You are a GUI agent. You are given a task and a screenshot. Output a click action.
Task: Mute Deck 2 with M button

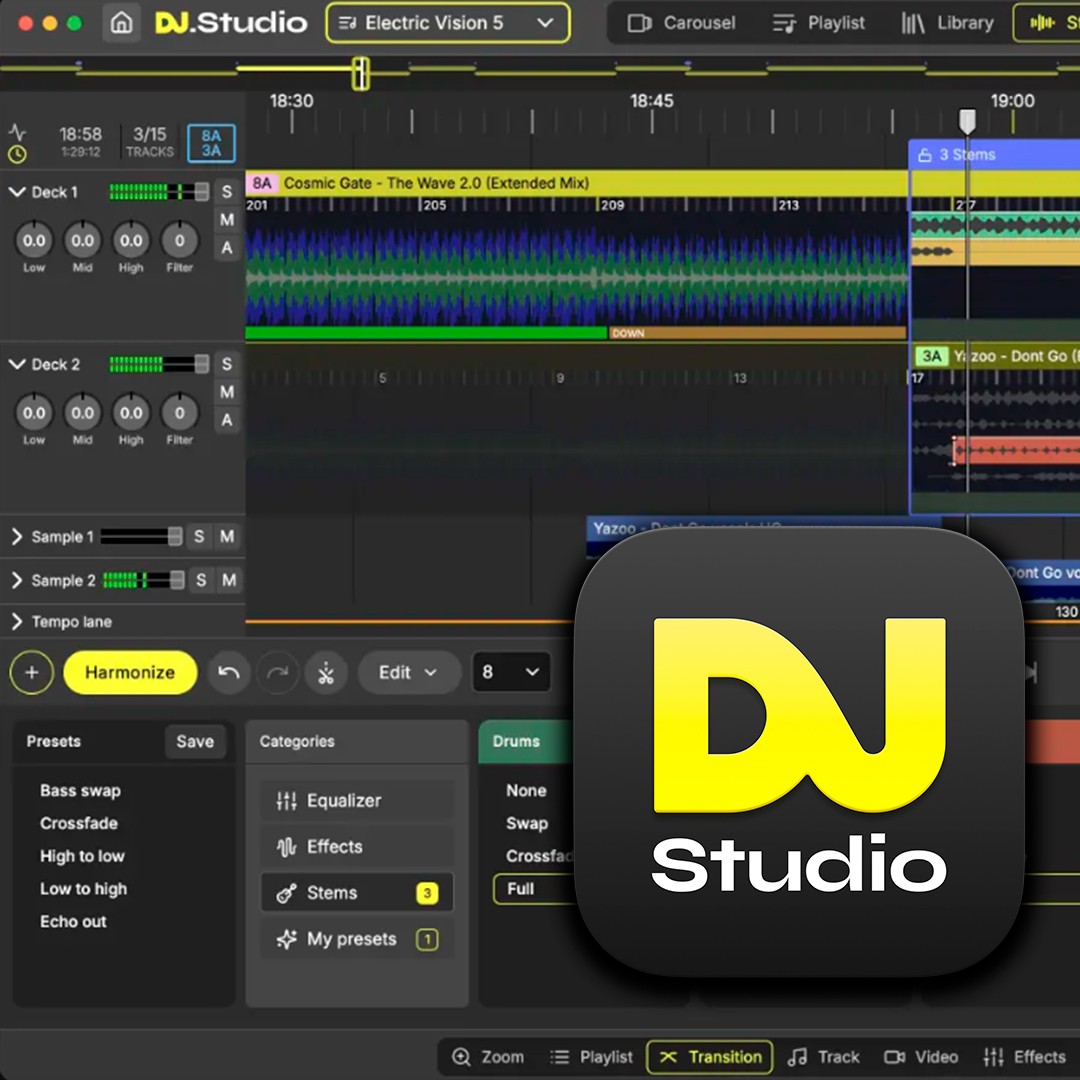coord(227,392)
